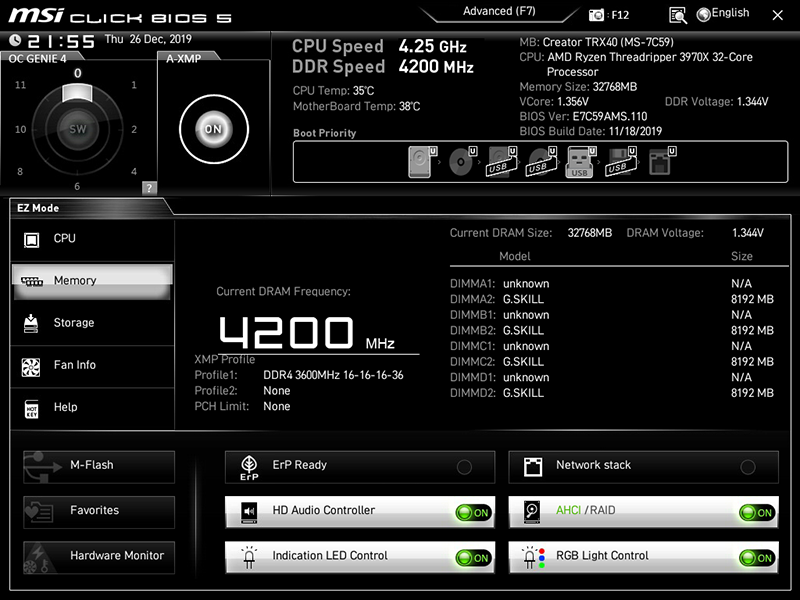Click the Storage drive icon
800x600 pixels.
coord(31,323)
